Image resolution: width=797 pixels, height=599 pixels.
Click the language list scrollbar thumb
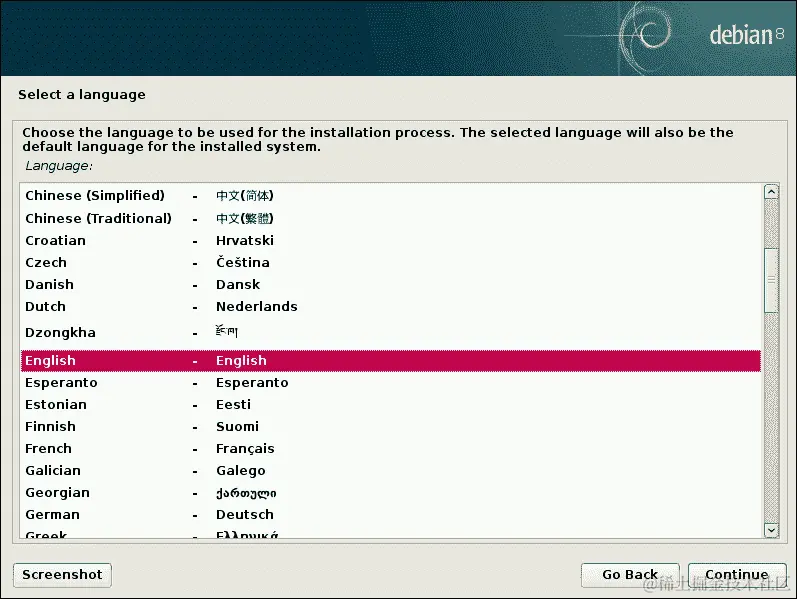point(771,280)
